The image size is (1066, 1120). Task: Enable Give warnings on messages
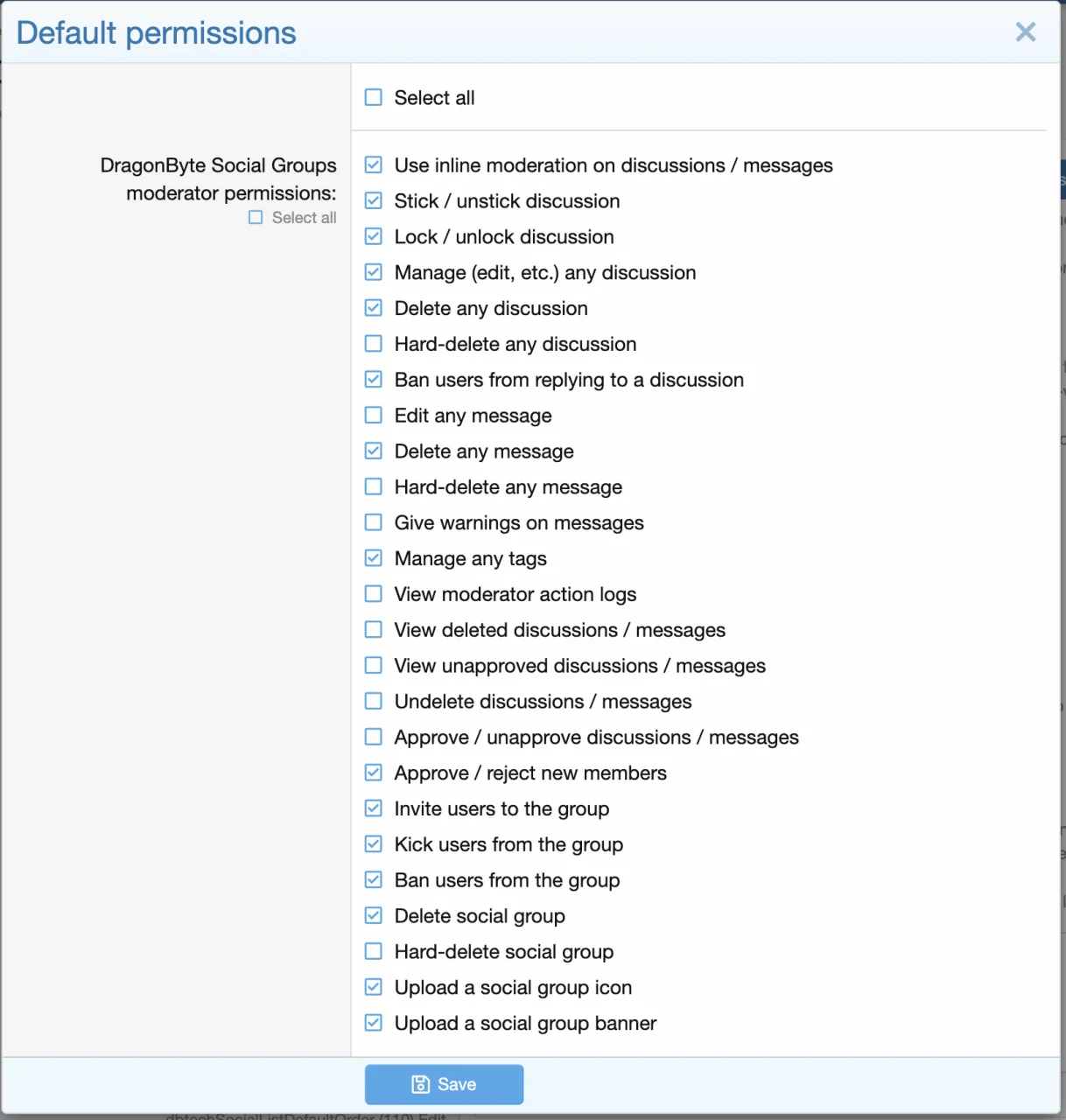pos(374,523)
